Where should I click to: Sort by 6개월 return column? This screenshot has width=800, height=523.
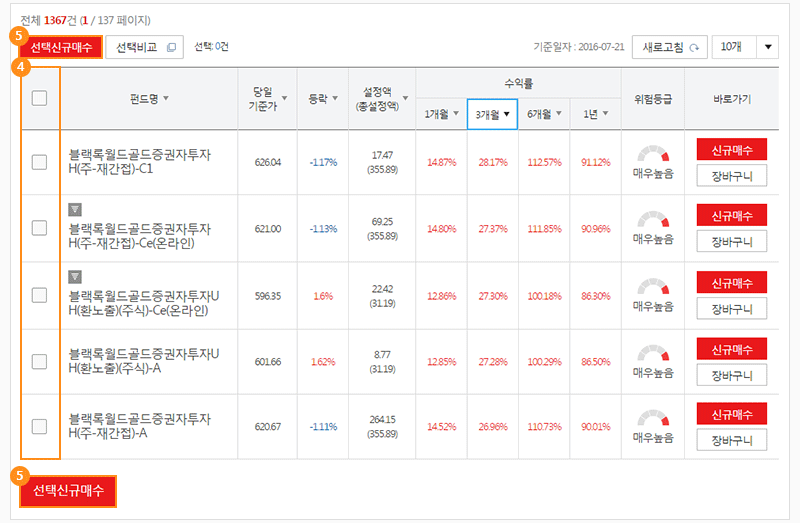pyautogui.click(x=559, y=113)
